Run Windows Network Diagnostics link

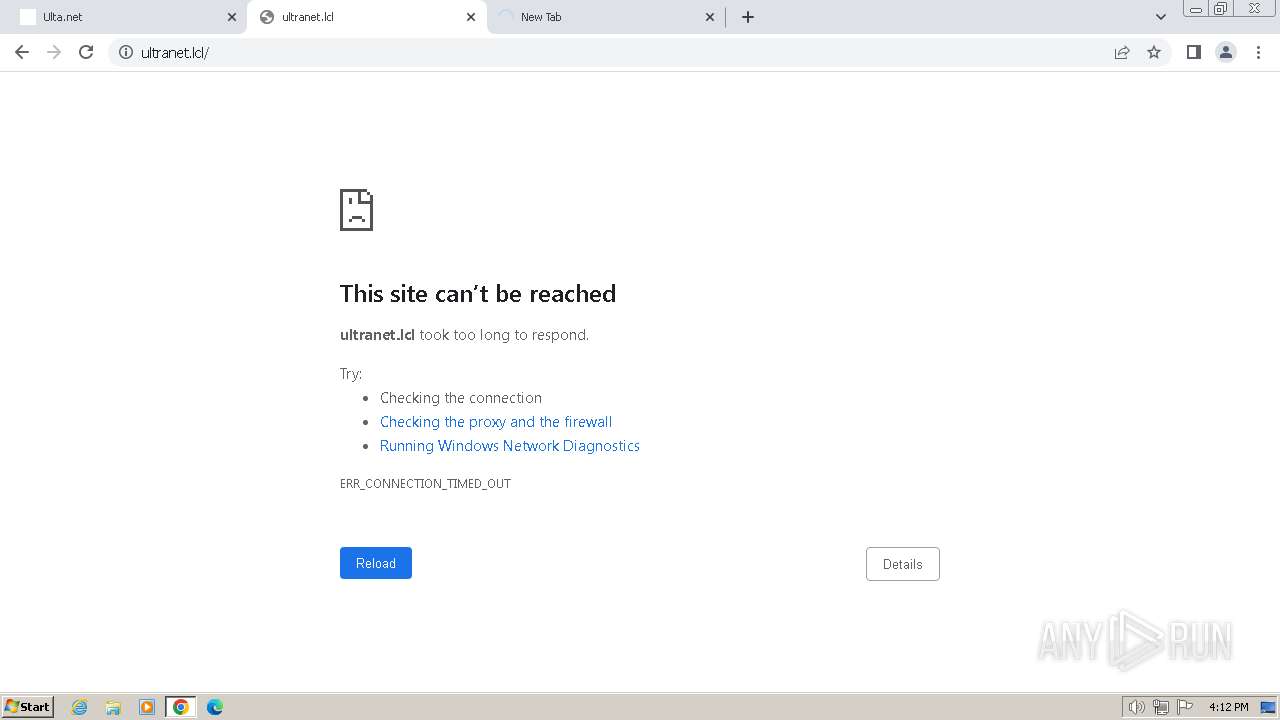click(510, 446)
